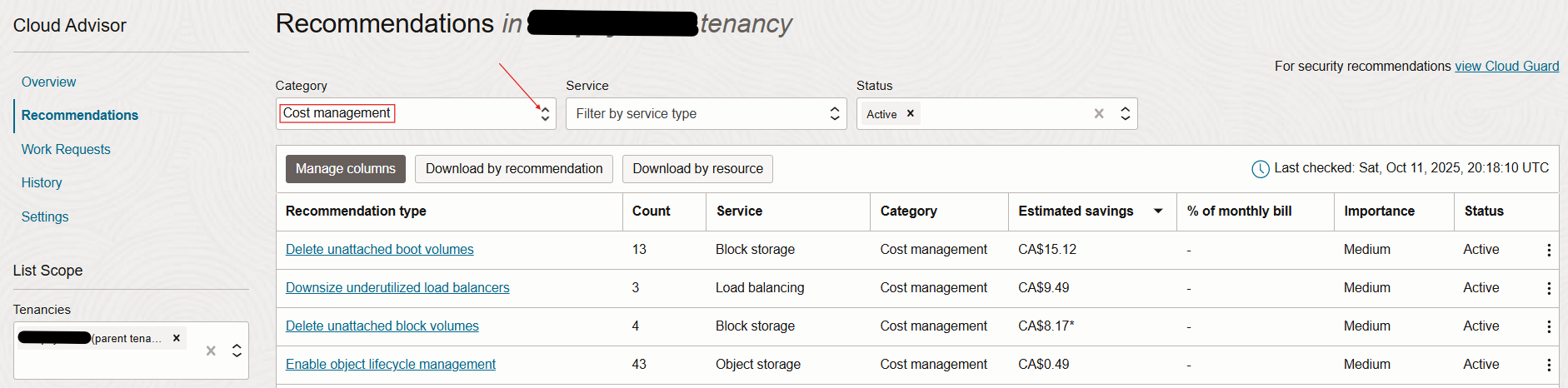Screen dimensions: 1568x388
Task: Clear all selected tenancies
Action: [211, 351]
